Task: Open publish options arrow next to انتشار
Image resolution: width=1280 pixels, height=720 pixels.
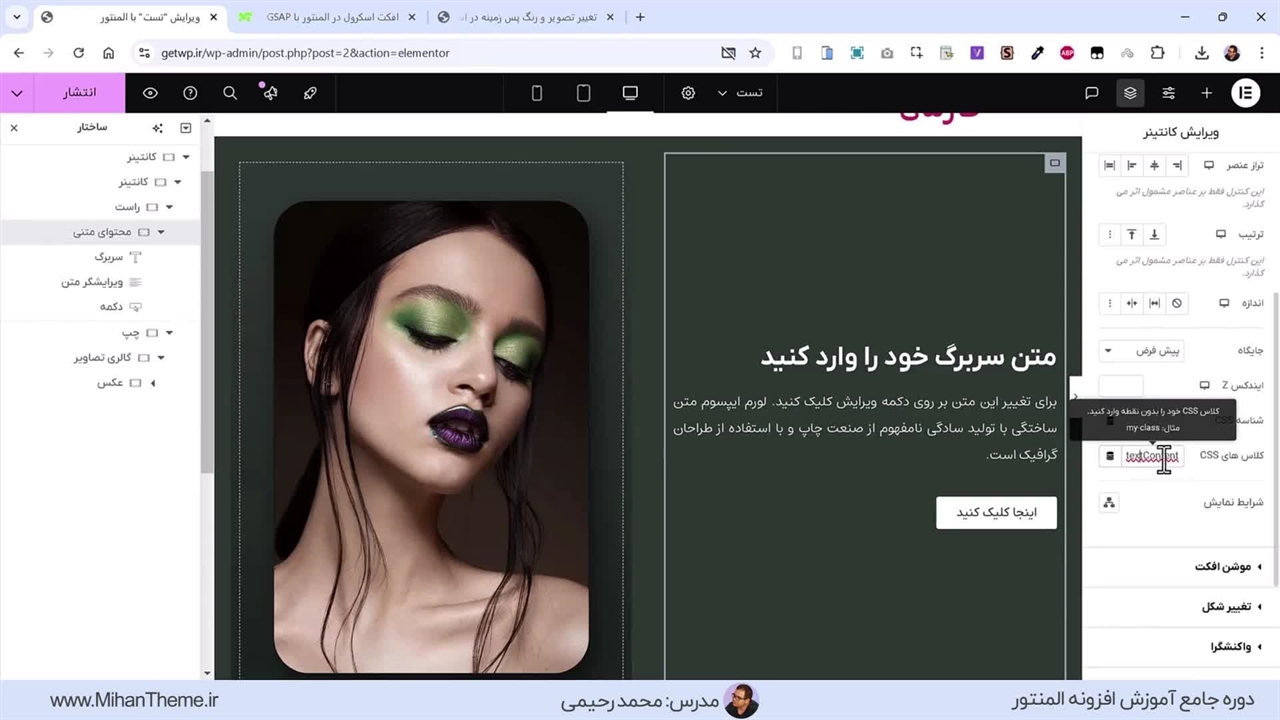Action: point(17,93)
